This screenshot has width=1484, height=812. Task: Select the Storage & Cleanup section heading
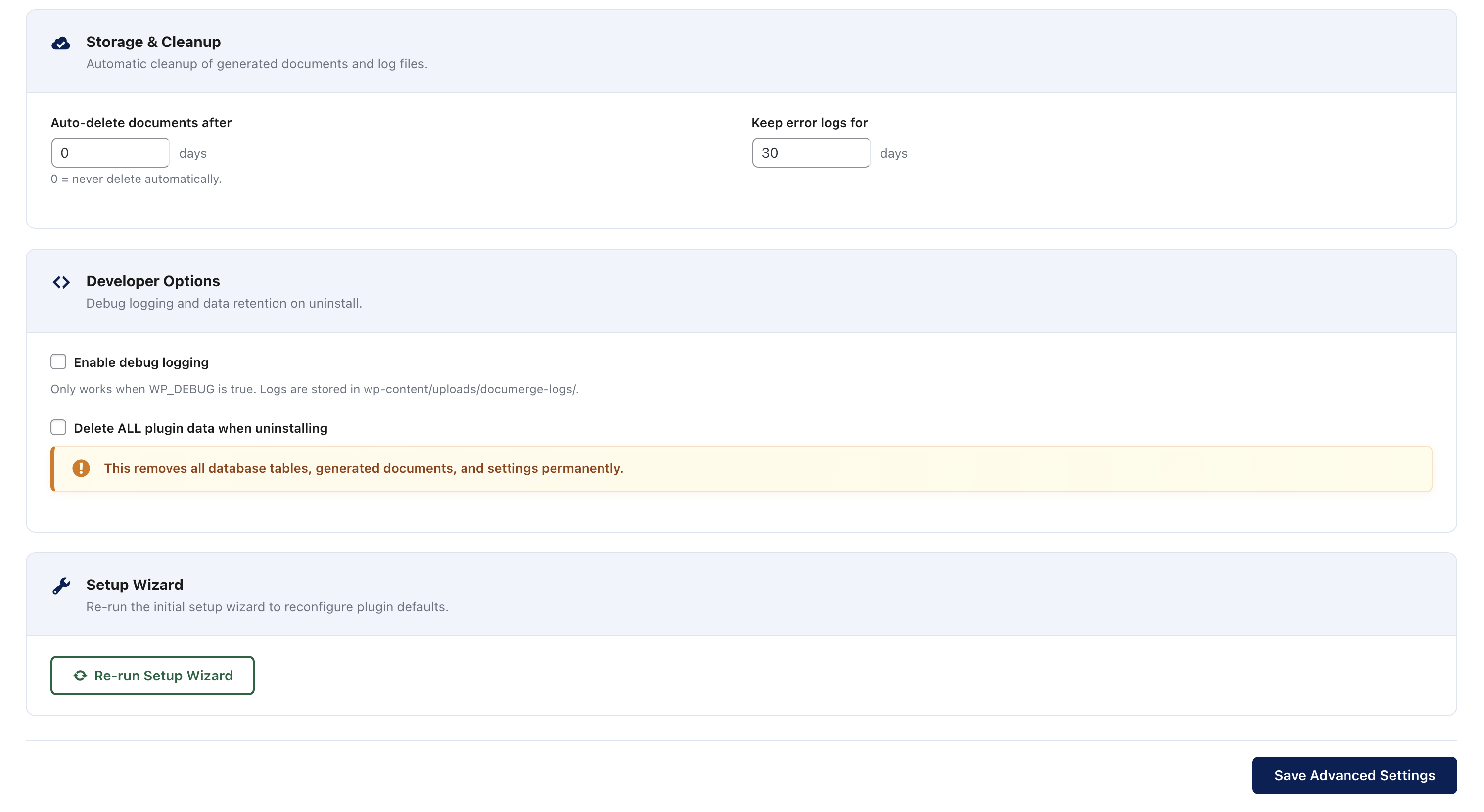153,42
